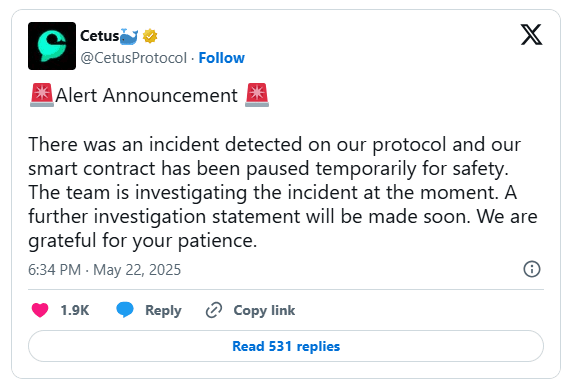Click the siren emoji before Alert Announcement
The width and height of the screenshot is (570, 385).
point(42,95)
